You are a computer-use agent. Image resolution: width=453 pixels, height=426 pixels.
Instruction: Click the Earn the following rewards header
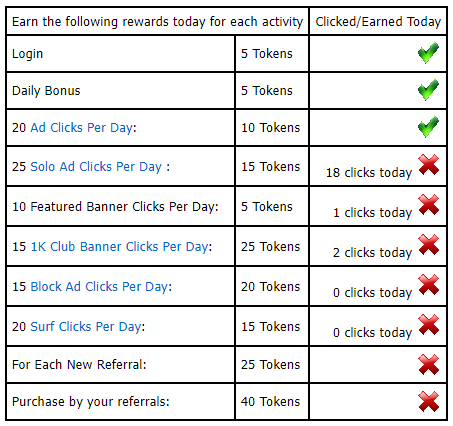tap(157, 22)
